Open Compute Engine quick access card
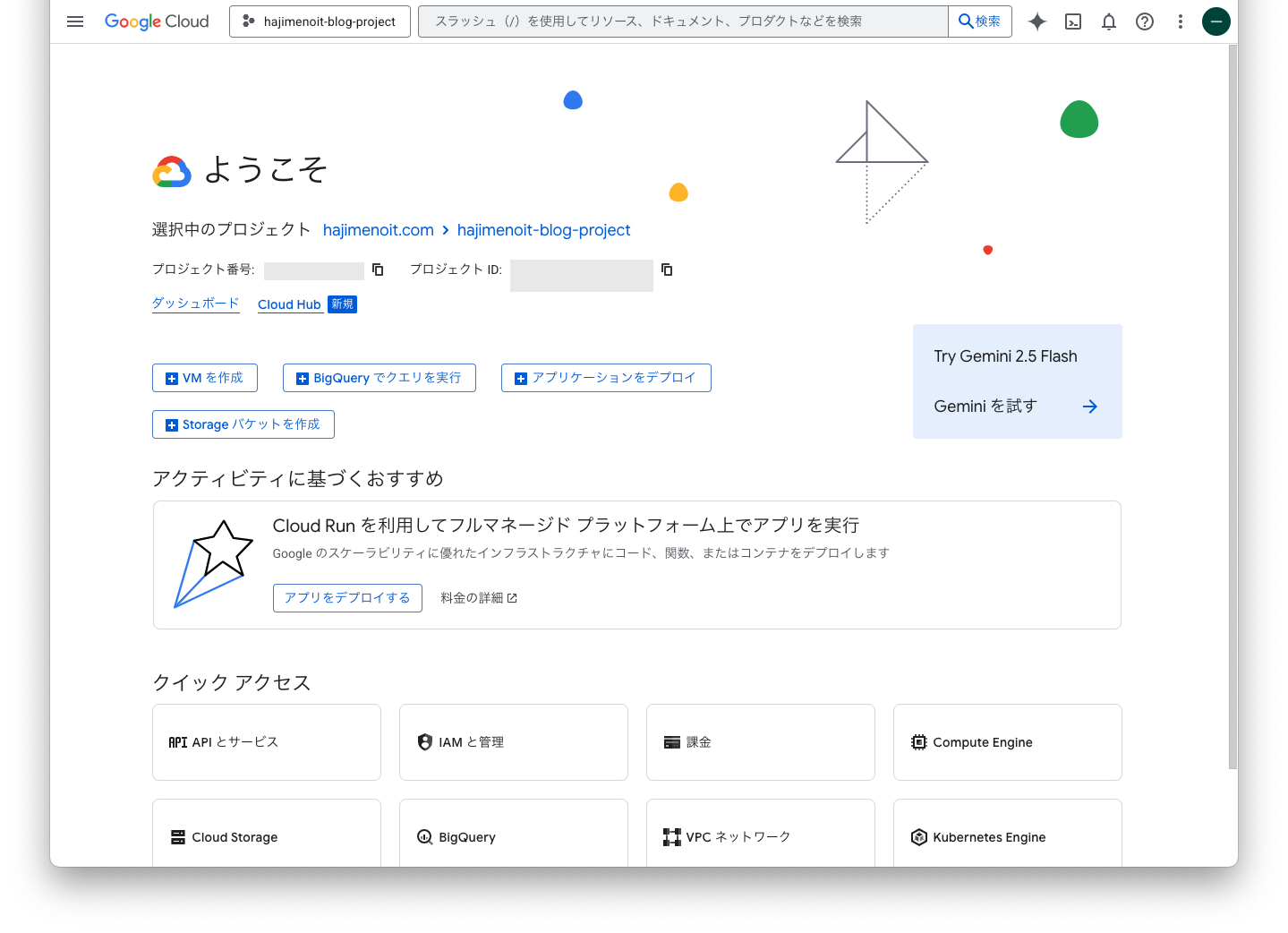1288x933 pixels. tap(1008, 742)
